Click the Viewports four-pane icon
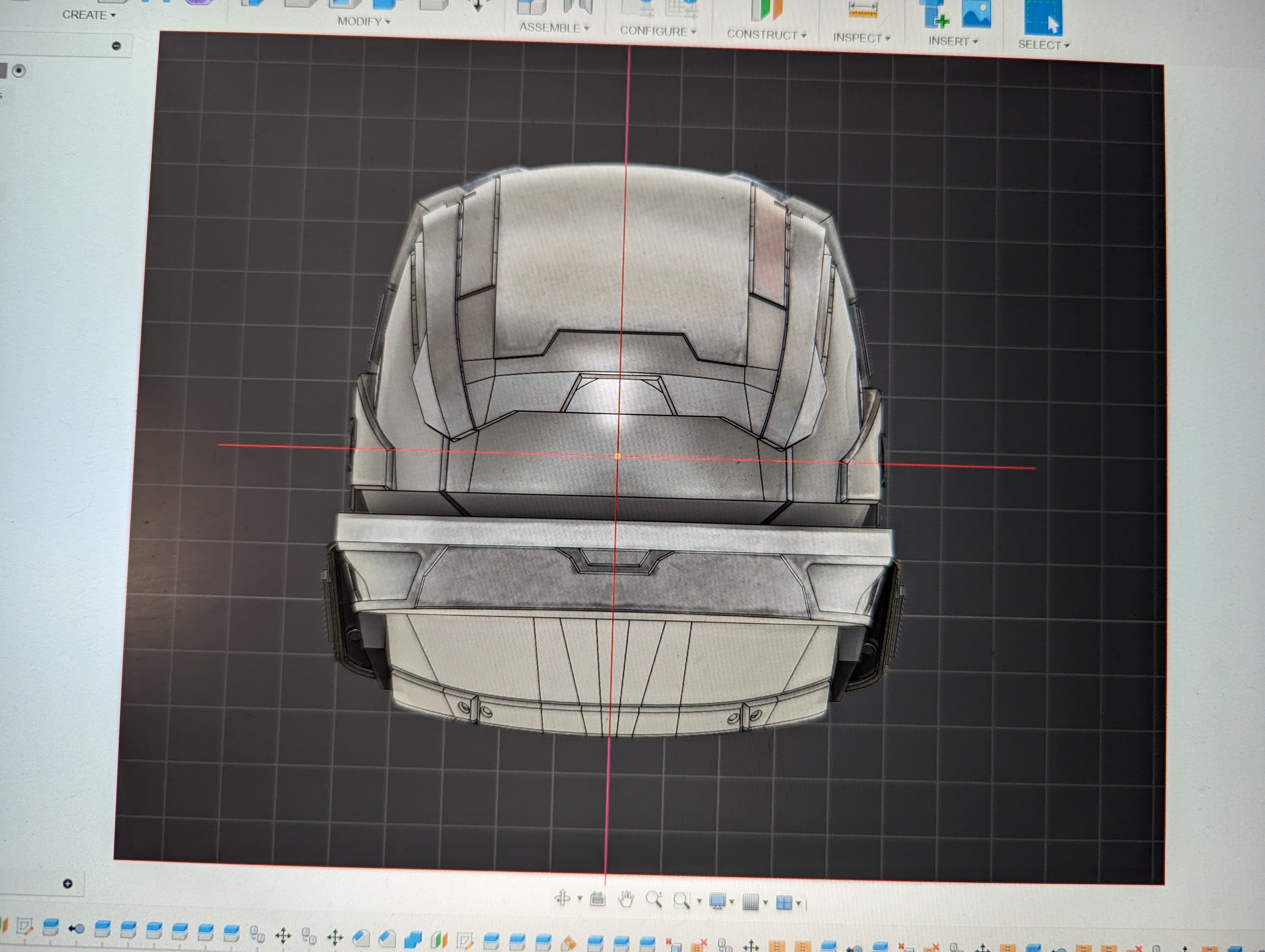 (784, 903)
